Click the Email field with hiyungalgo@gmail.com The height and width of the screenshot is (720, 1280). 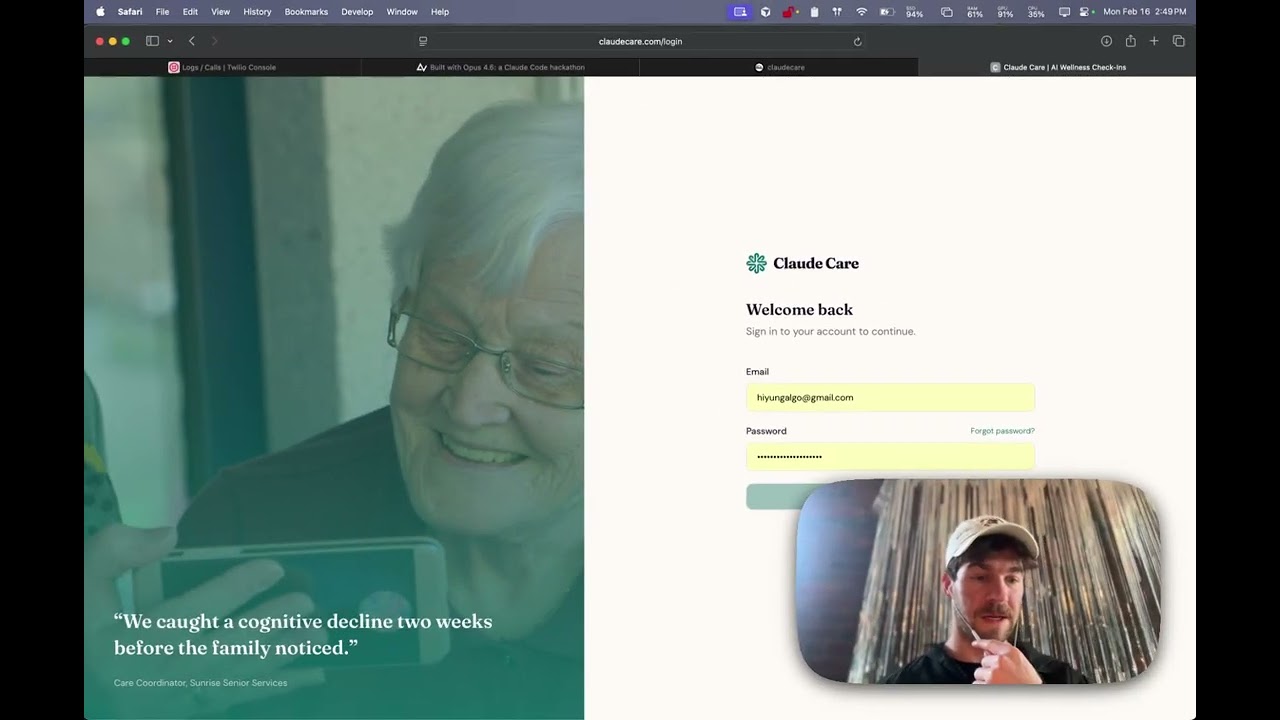(890, 397)
